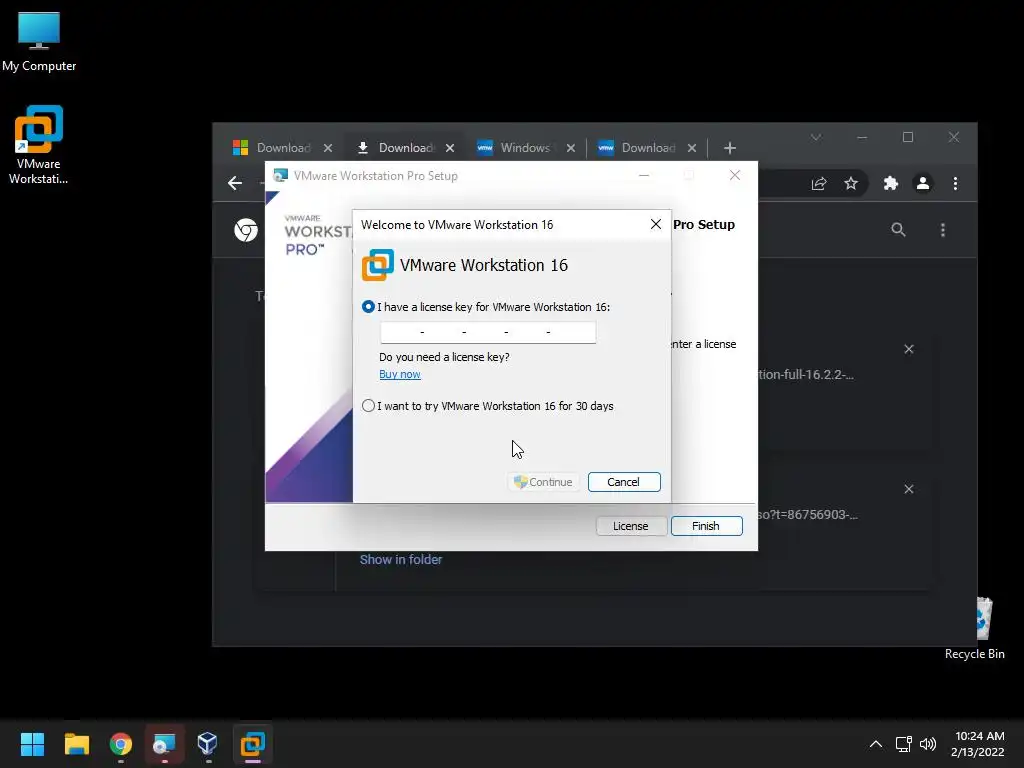Open VirtualBox from the taskbar
Image resolution: width=1024 pixels, height=768 pixels.
click(208, 744)
